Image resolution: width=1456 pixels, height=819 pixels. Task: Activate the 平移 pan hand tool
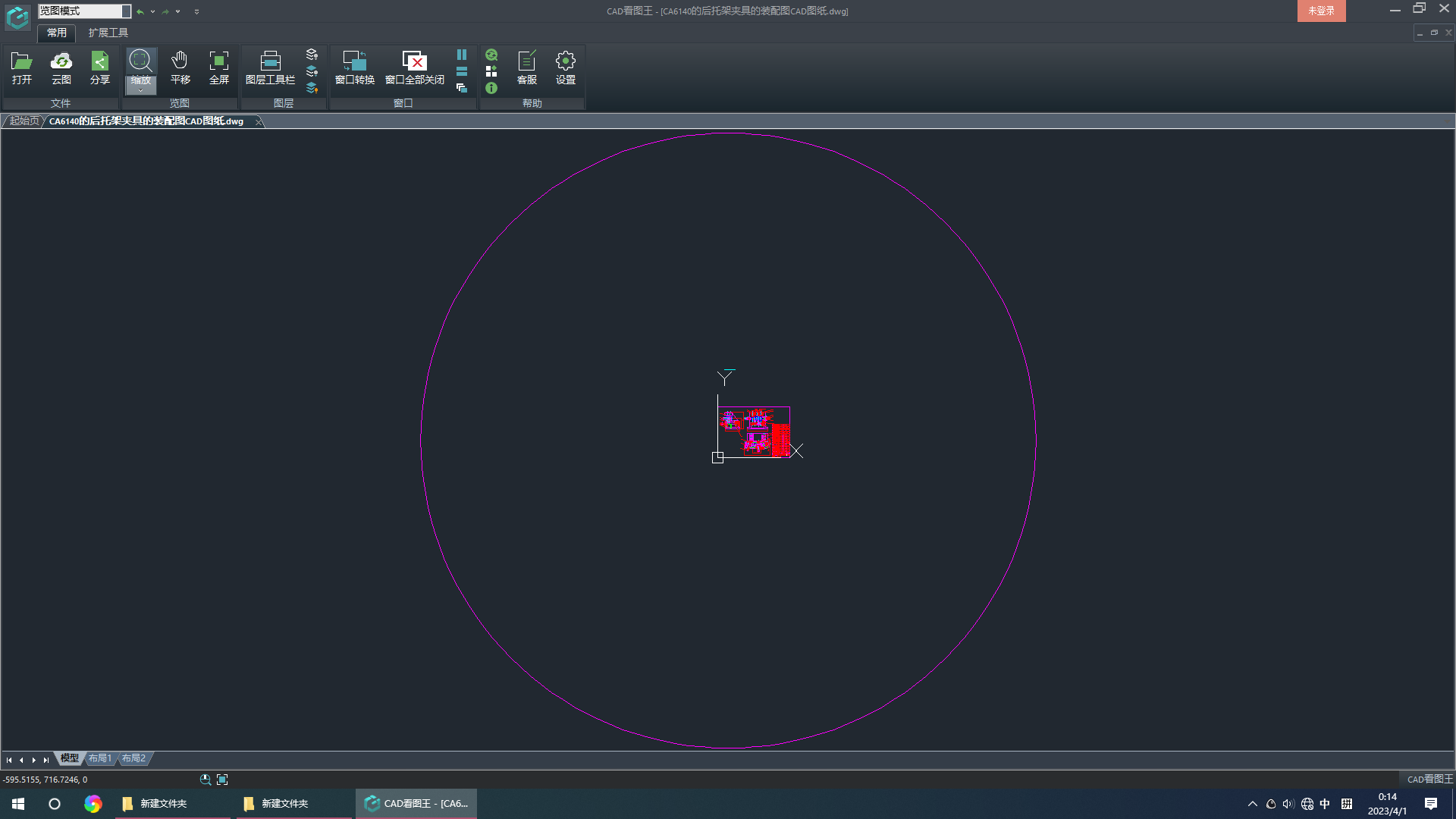click(x=180, y=68)
